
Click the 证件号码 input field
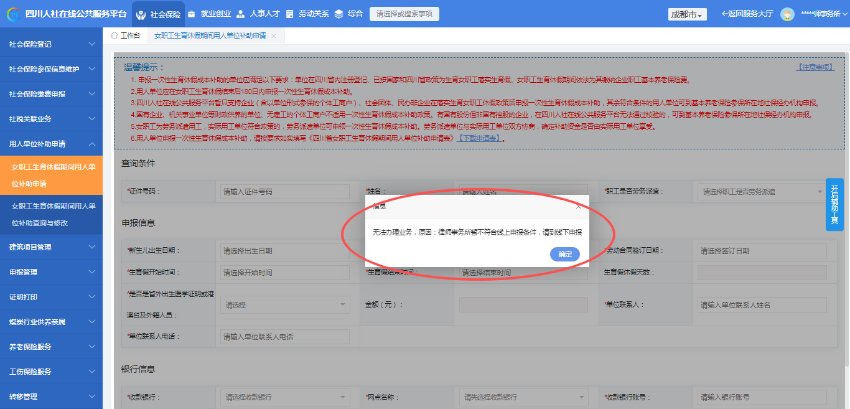(x=285, y=191)
